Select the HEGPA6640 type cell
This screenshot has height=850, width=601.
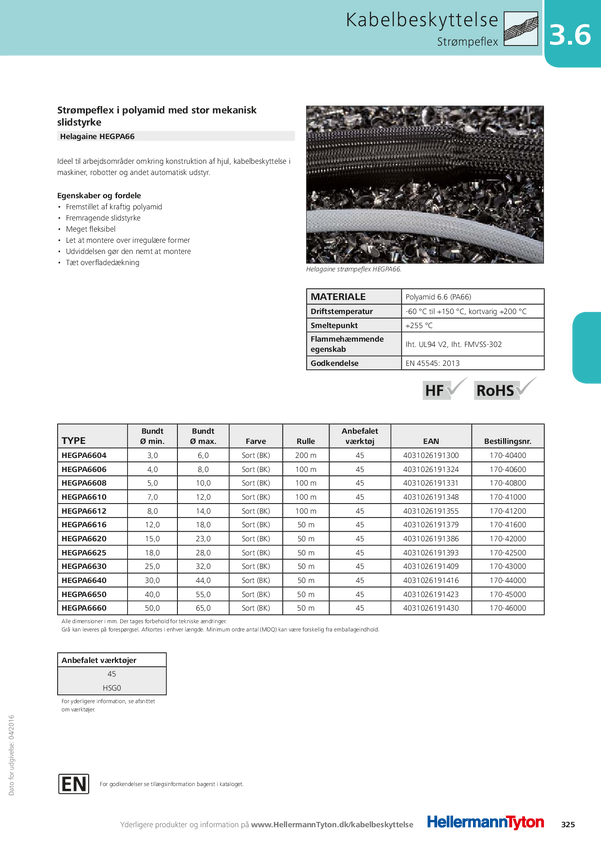tap(92, 581)
